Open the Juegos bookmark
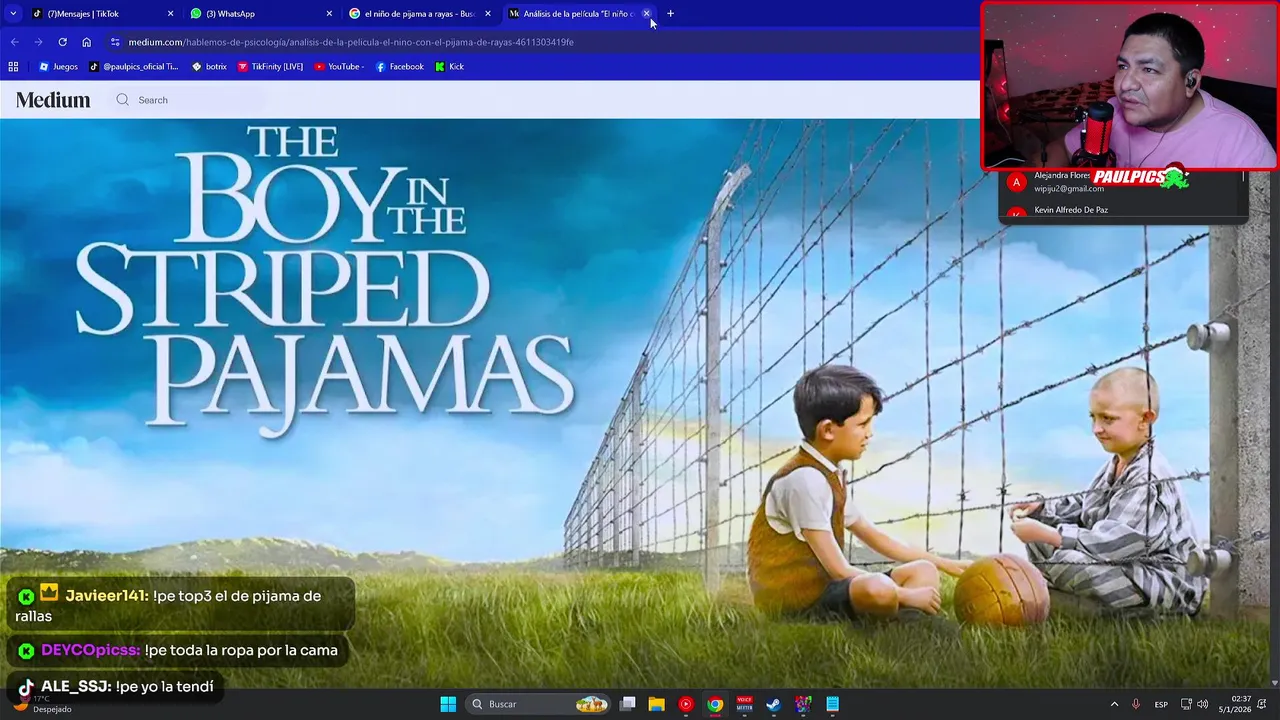 tap(58, 67)
